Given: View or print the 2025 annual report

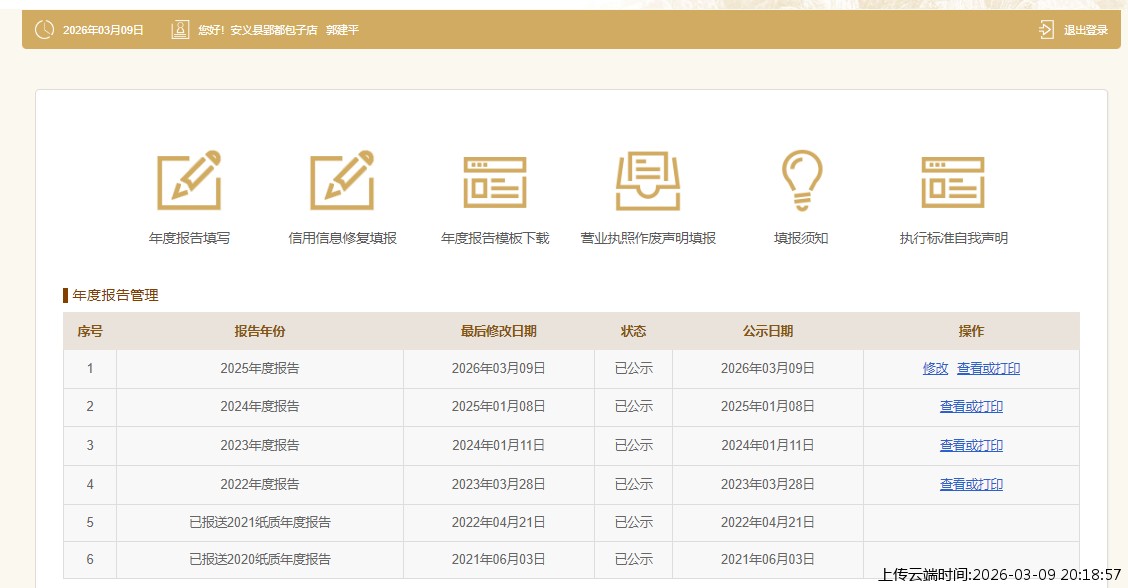Looking at the screenshot, I should (988, 368).
